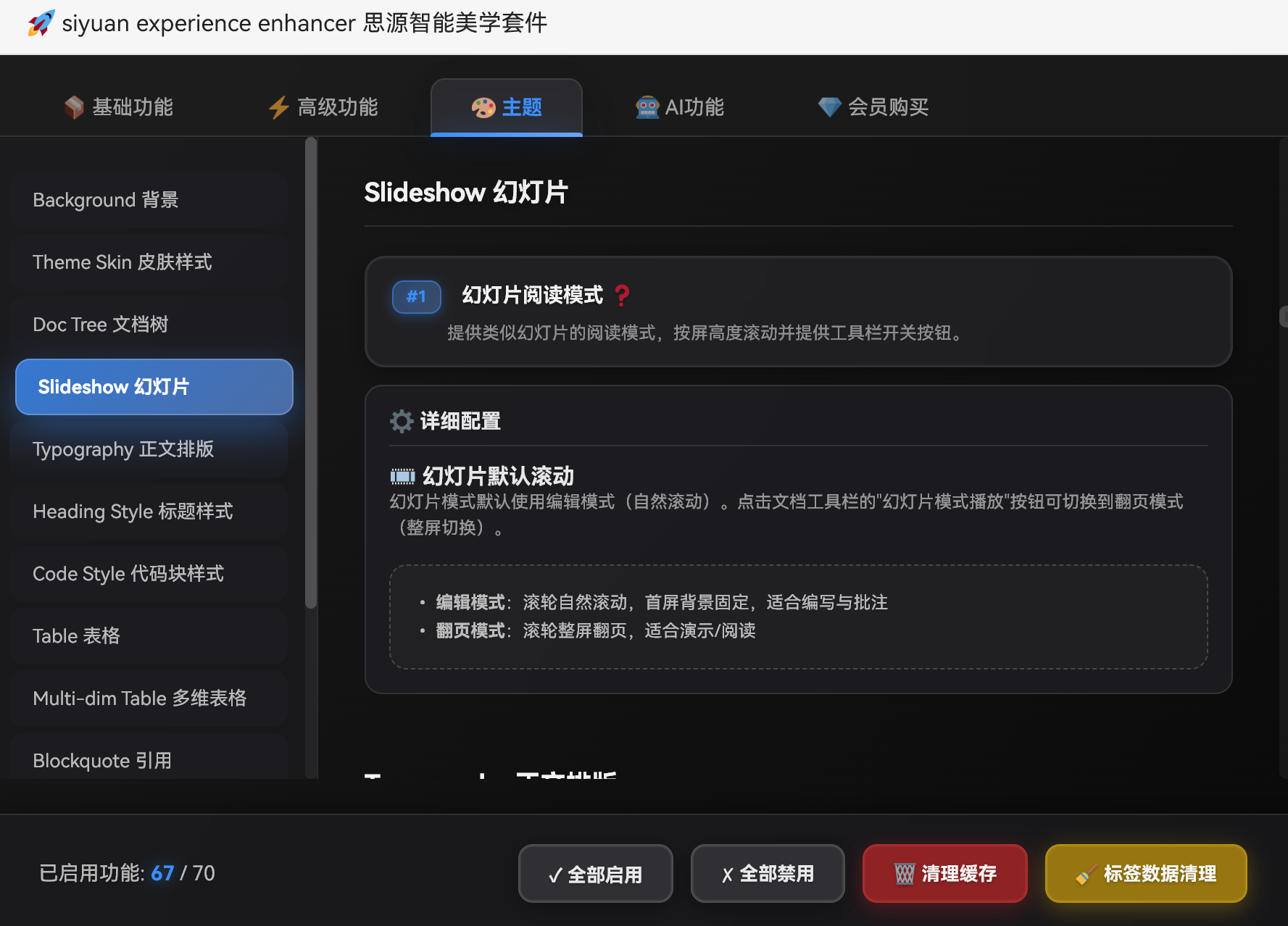
Task: Click the 已启用功能 67 / 70 counter
Action: tap(127, 873)
